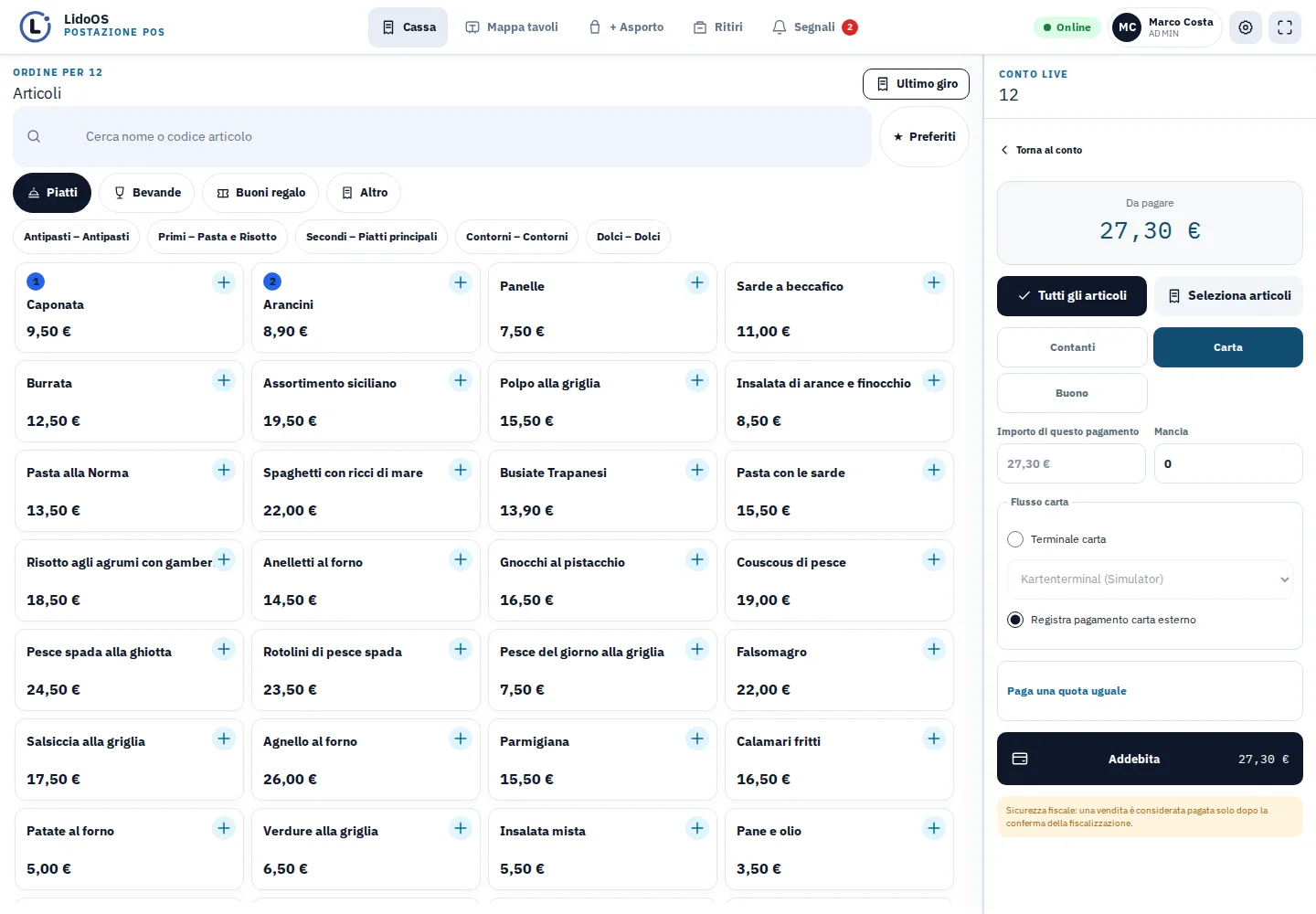Add Calamari fritti plus icon
The image size is (1316, 914).
point(934,739)
